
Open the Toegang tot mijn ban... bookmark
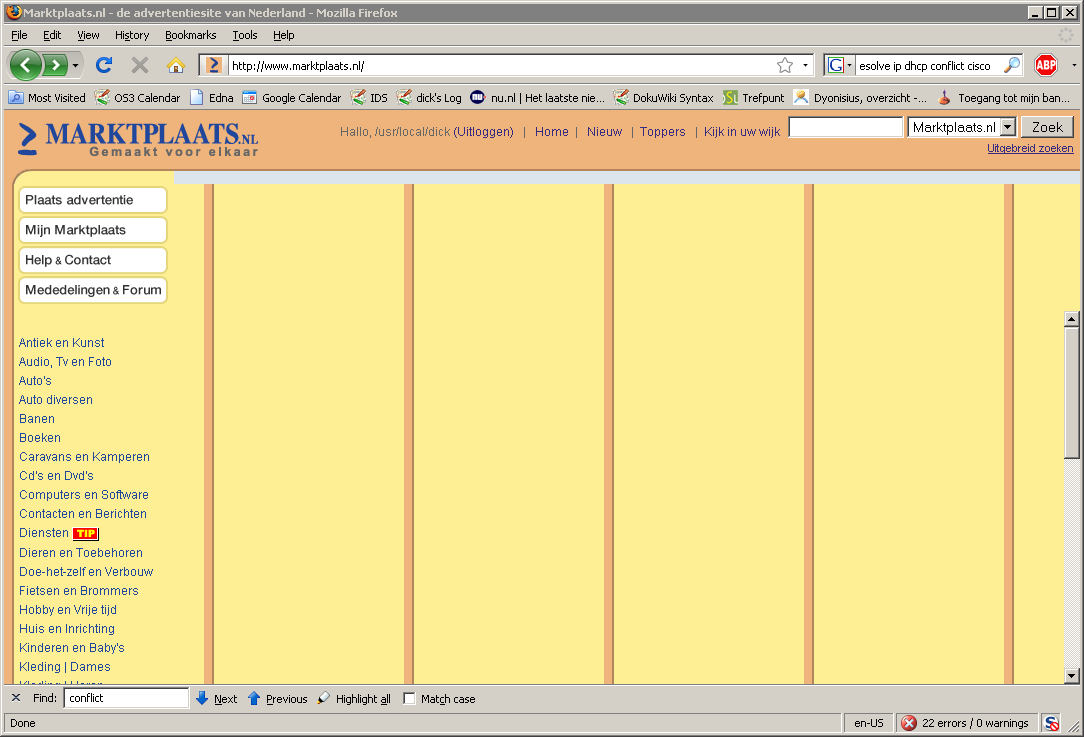[1004, 97]
